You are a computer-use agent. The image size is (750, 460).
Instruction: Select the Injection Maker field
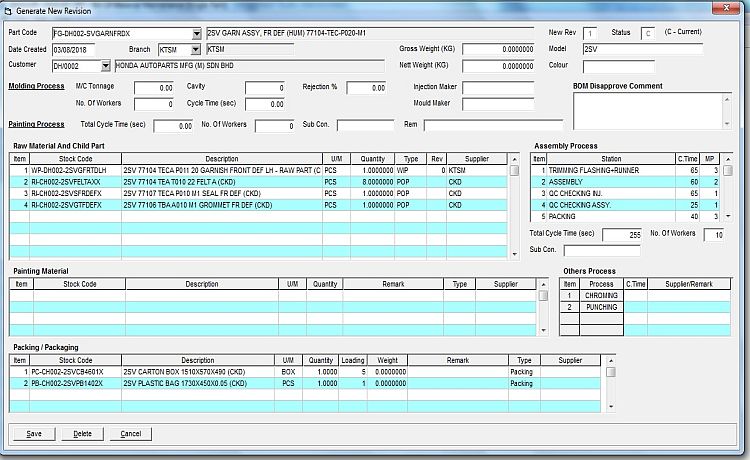[x=498, y=88]
